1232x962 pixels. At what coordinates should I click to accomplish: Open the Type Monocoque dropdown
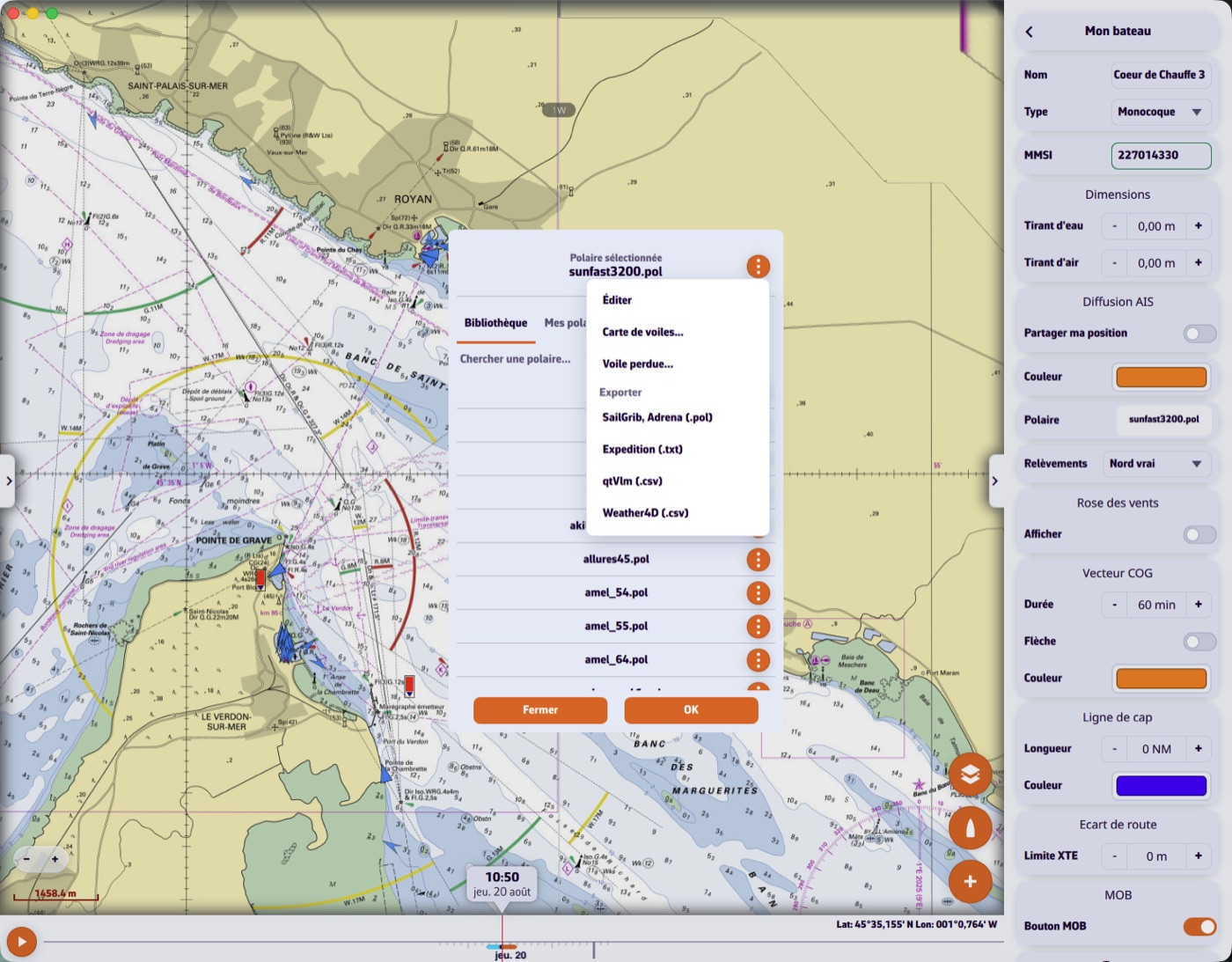pyautogui.click(x=1161, y=113)
